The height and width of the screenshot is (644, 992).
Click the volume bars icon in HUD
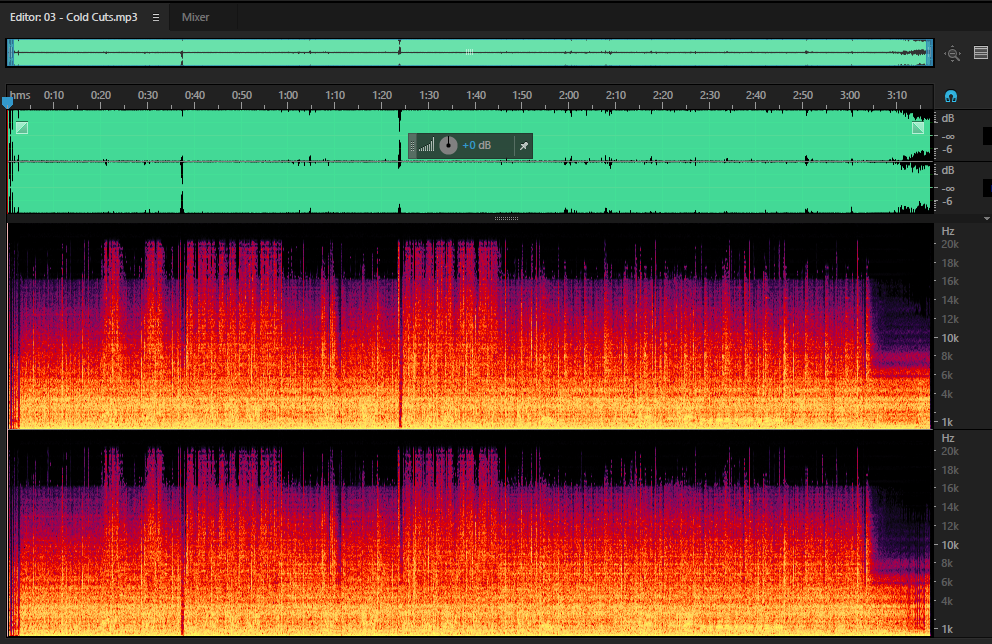pyautogui.click(x=426, y=146)
